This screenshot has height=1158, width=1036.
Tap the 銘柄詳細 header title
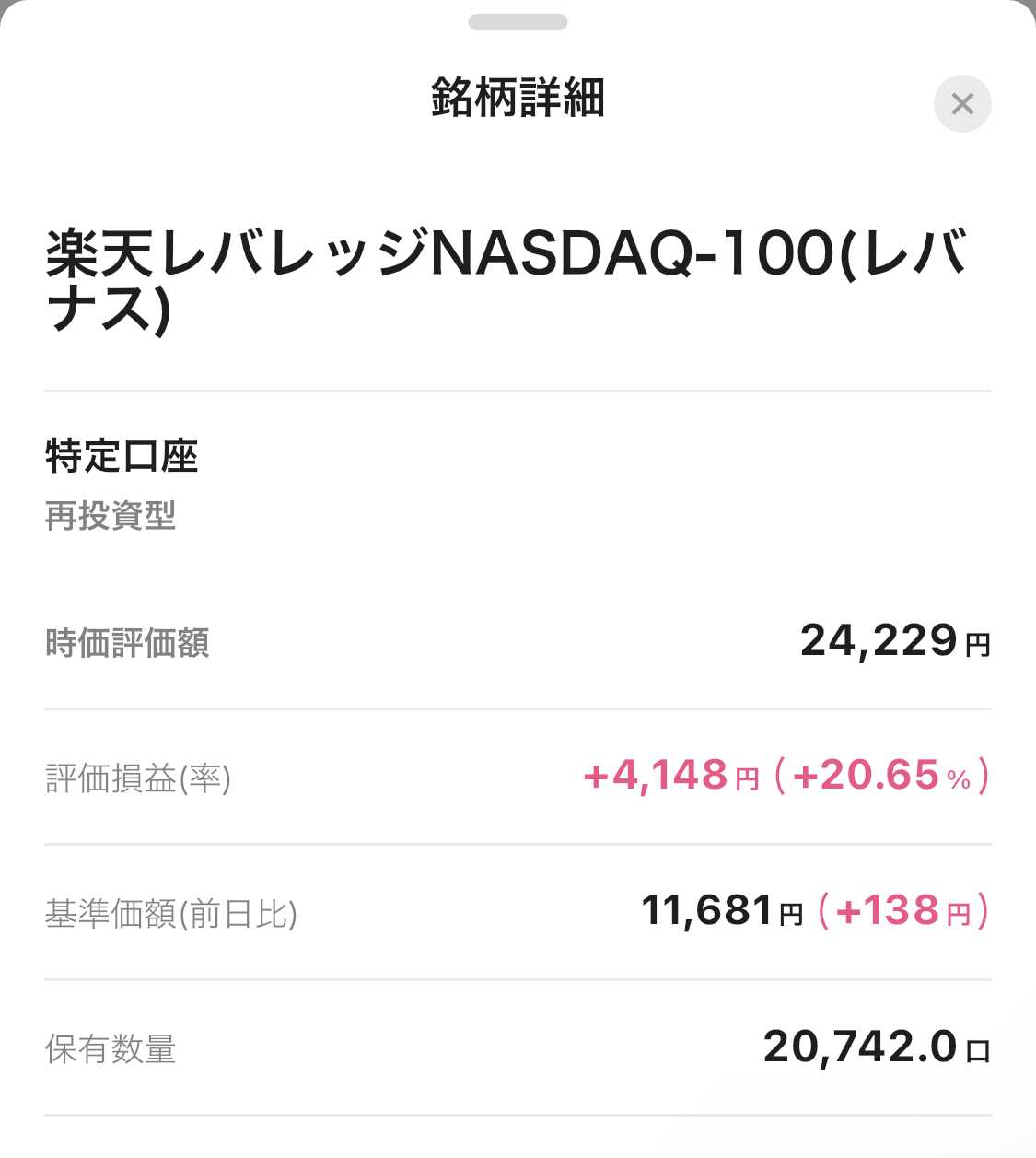point(518,98)
